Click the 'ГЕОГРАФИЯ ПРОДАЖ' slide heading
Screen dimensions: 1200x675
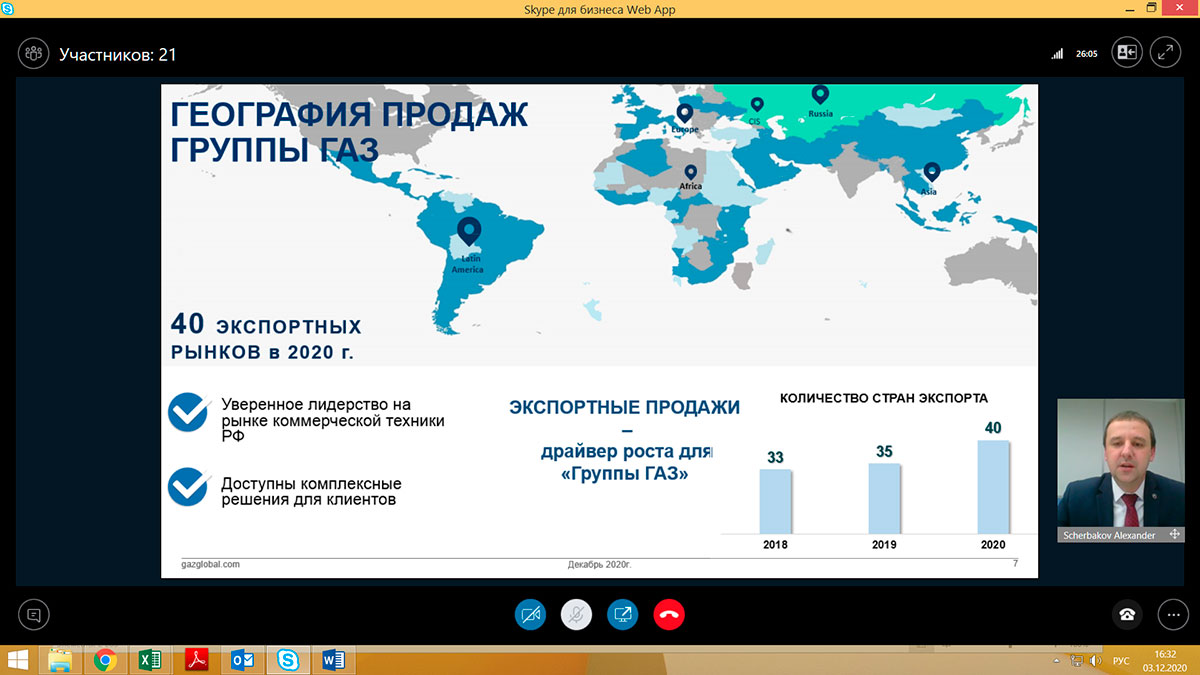[x=349, y=115]
